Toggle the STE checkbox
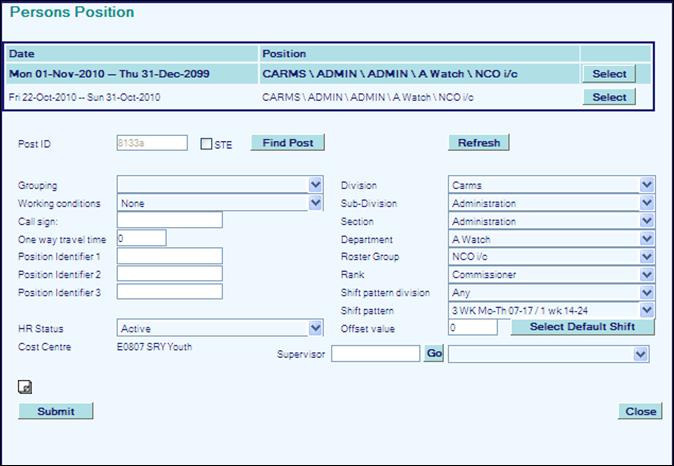The height and width of the screenshot is (466, 674). 206,144
